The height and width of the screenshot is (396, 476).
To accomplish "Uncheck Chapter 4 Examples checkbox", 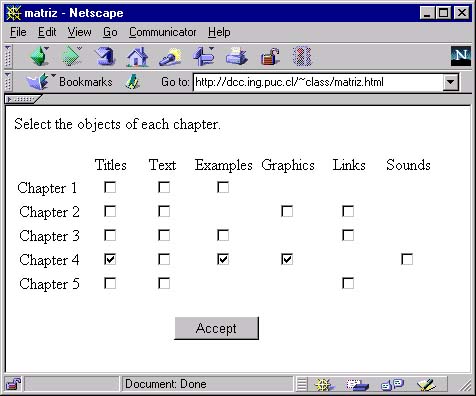I will pos(223,259).
